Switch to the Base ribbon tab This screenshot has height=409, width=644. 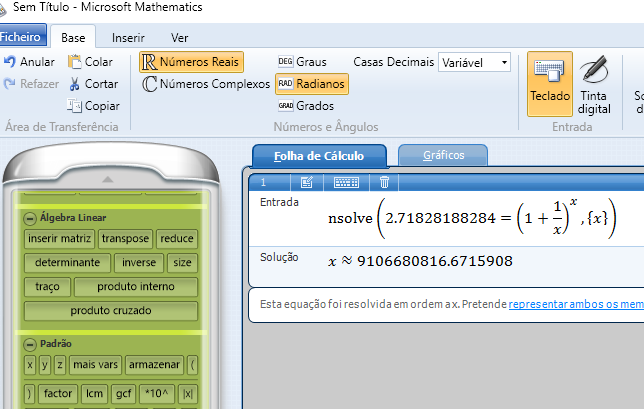tap(73, 38)
